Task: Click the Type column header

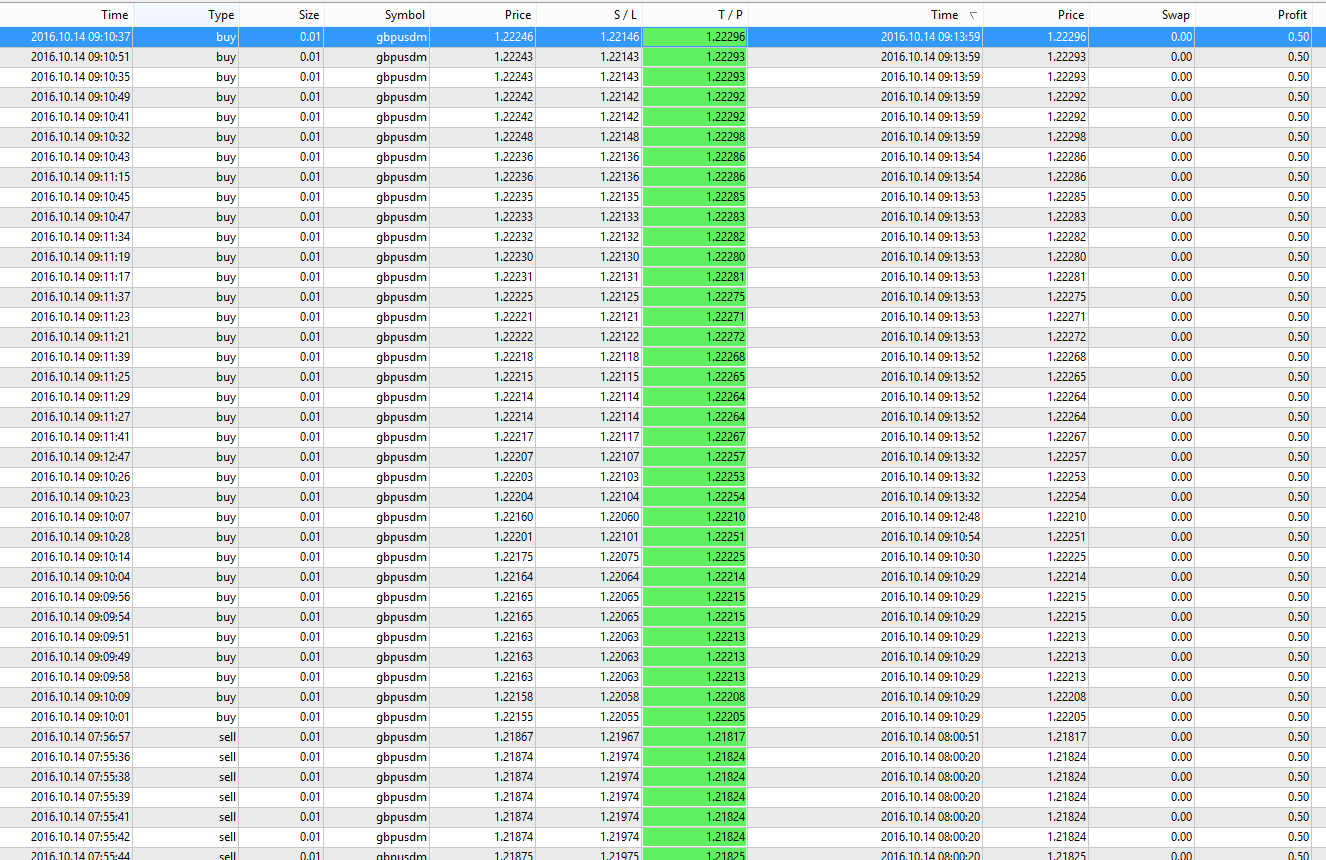Action: 186,15
